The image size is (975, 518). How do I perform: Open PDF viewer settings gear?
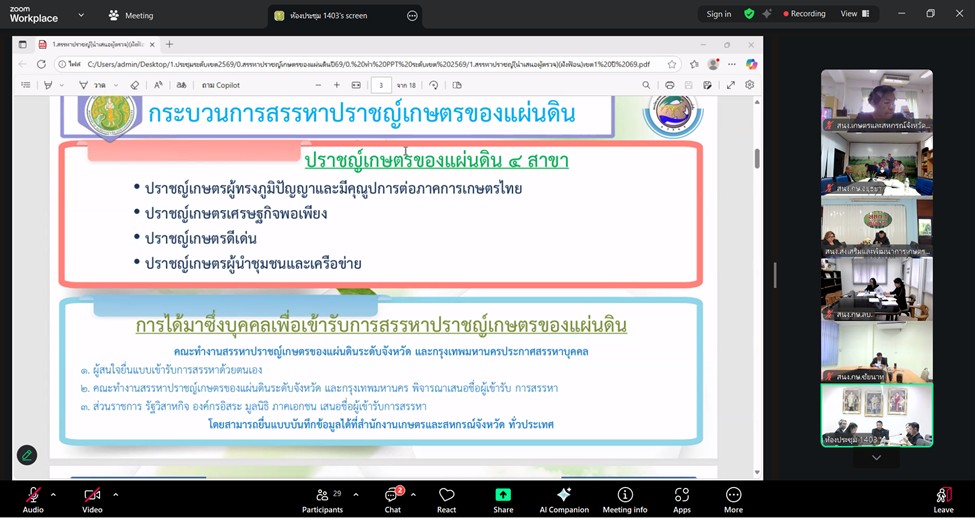point(750,85)
